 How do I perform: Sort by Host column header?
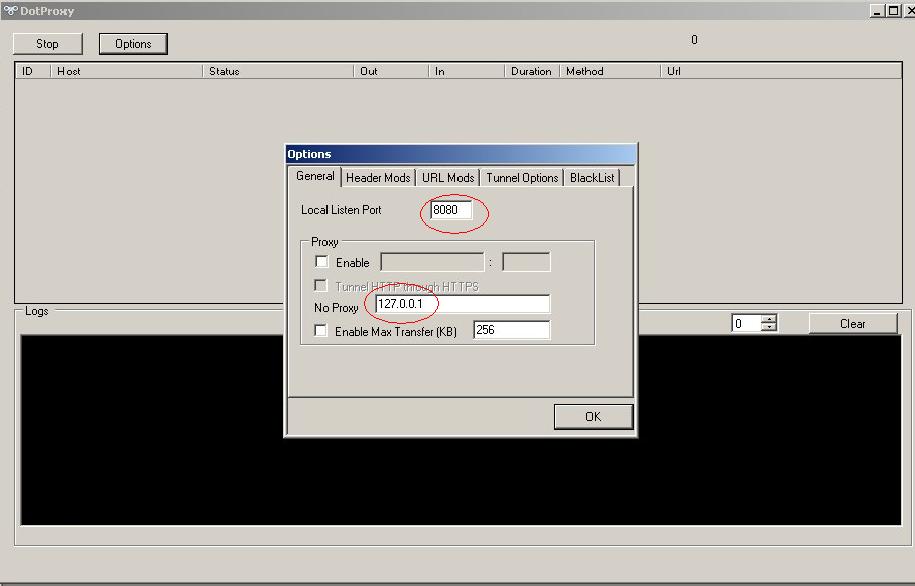click(126, 71)
